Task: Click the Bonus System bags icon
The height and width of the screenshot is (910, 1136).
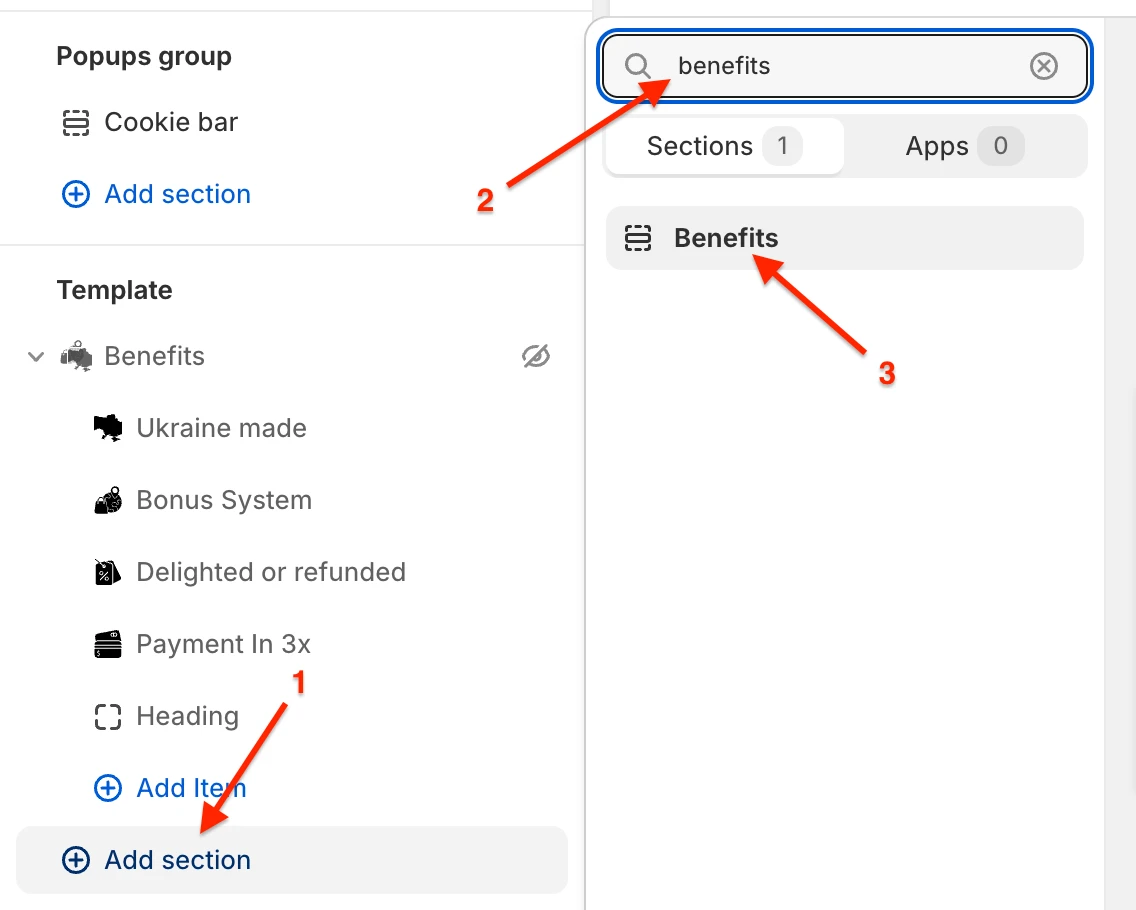Action: click(108, 500)
